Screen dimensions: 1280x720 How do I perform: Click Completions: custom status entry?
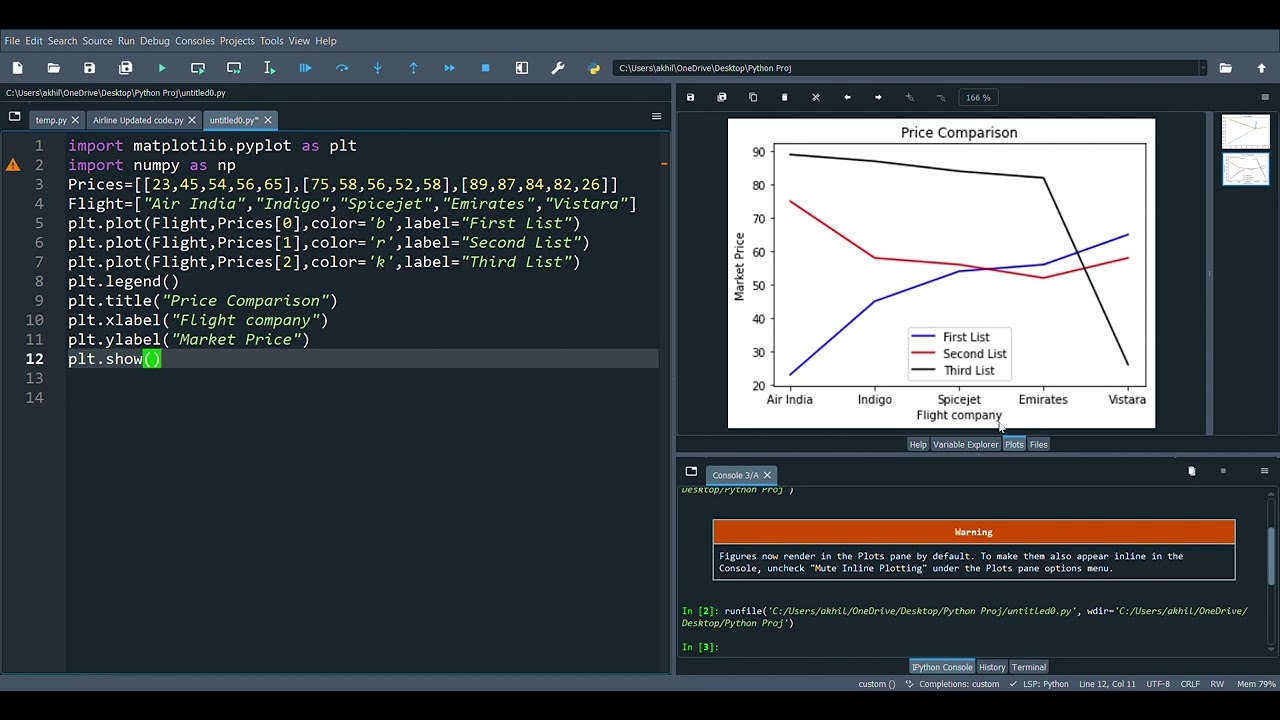coord(953,684)
